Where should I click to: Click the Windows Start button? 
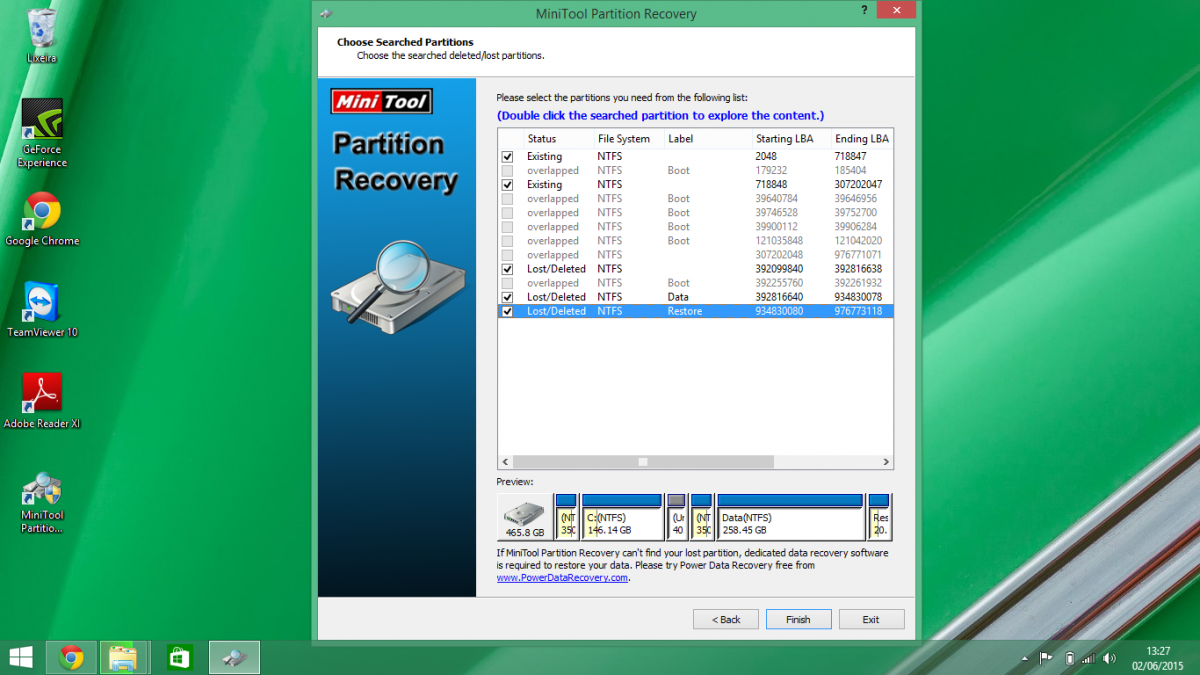pos(20,657)
